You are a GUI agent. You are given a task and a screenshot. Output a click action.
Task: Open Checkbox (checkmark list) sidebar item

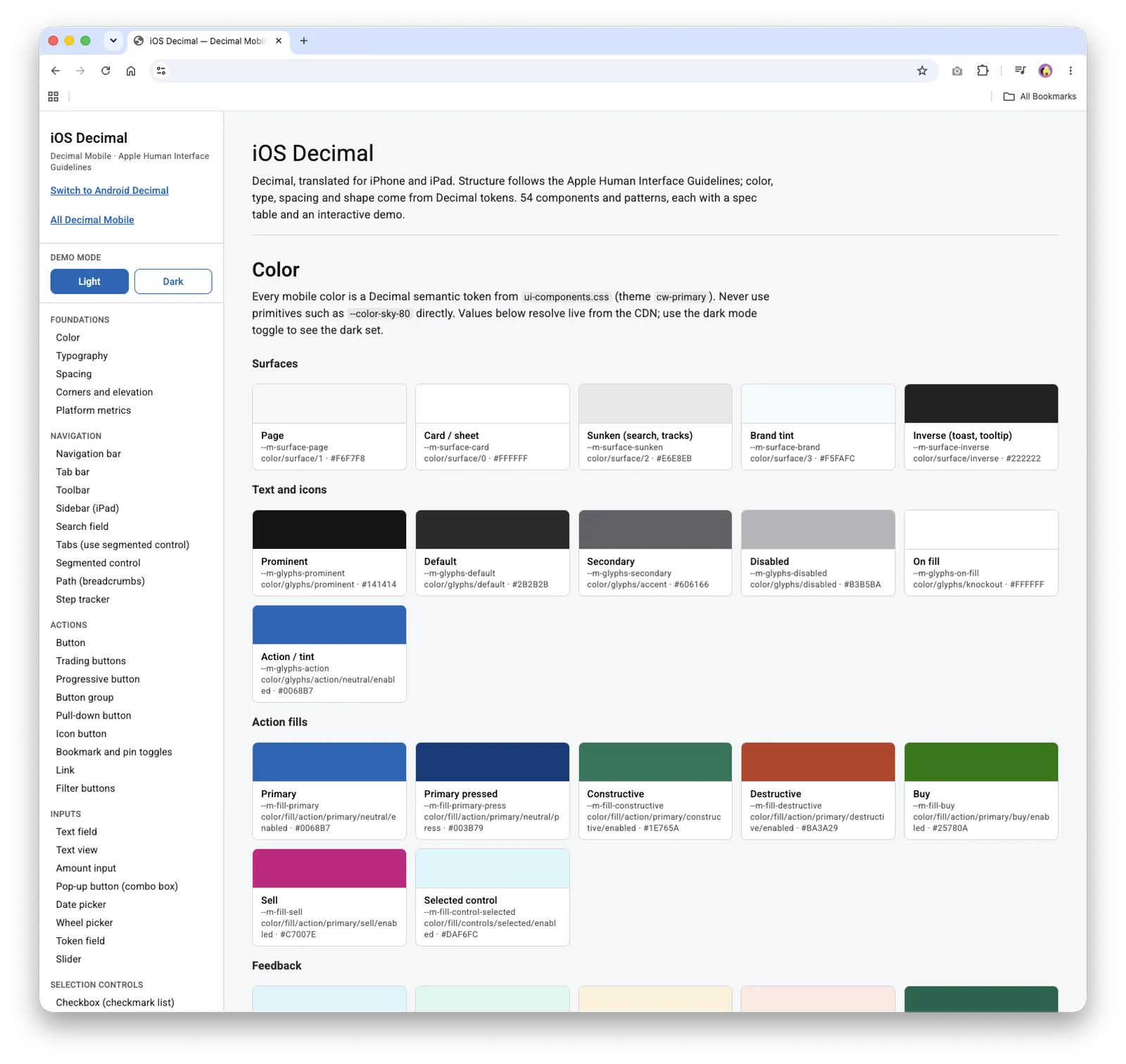pyautogui.click(x=115, y=1003)
